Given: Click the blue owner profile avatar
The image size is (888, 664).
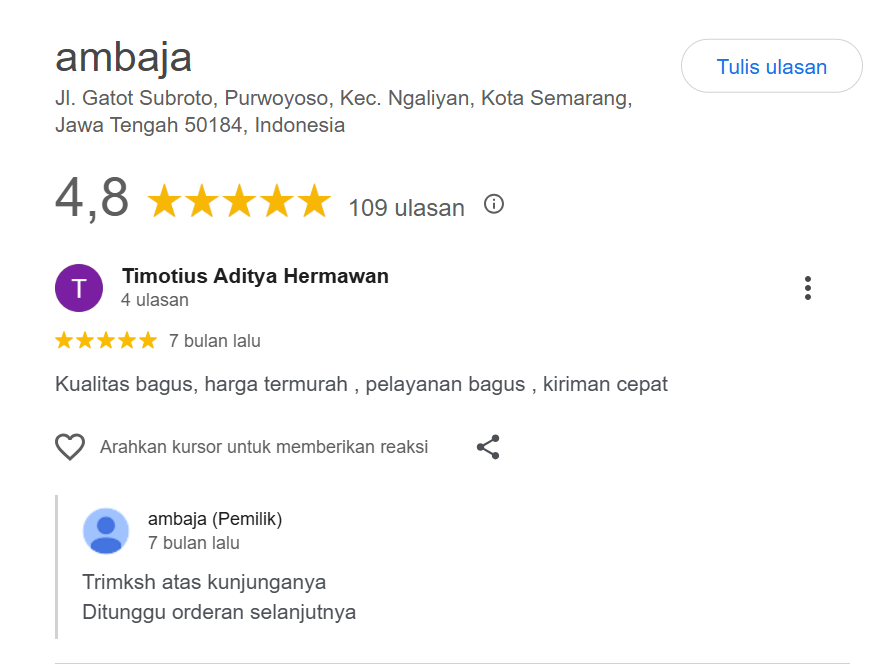Looking at the screenshot, I should coord(106,530).
